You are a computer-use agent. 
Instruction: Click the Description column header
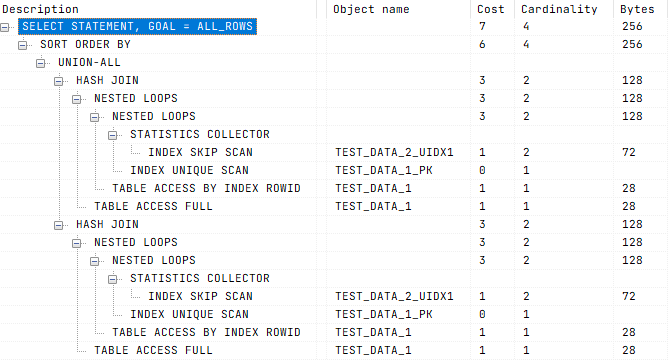point(40,9)
